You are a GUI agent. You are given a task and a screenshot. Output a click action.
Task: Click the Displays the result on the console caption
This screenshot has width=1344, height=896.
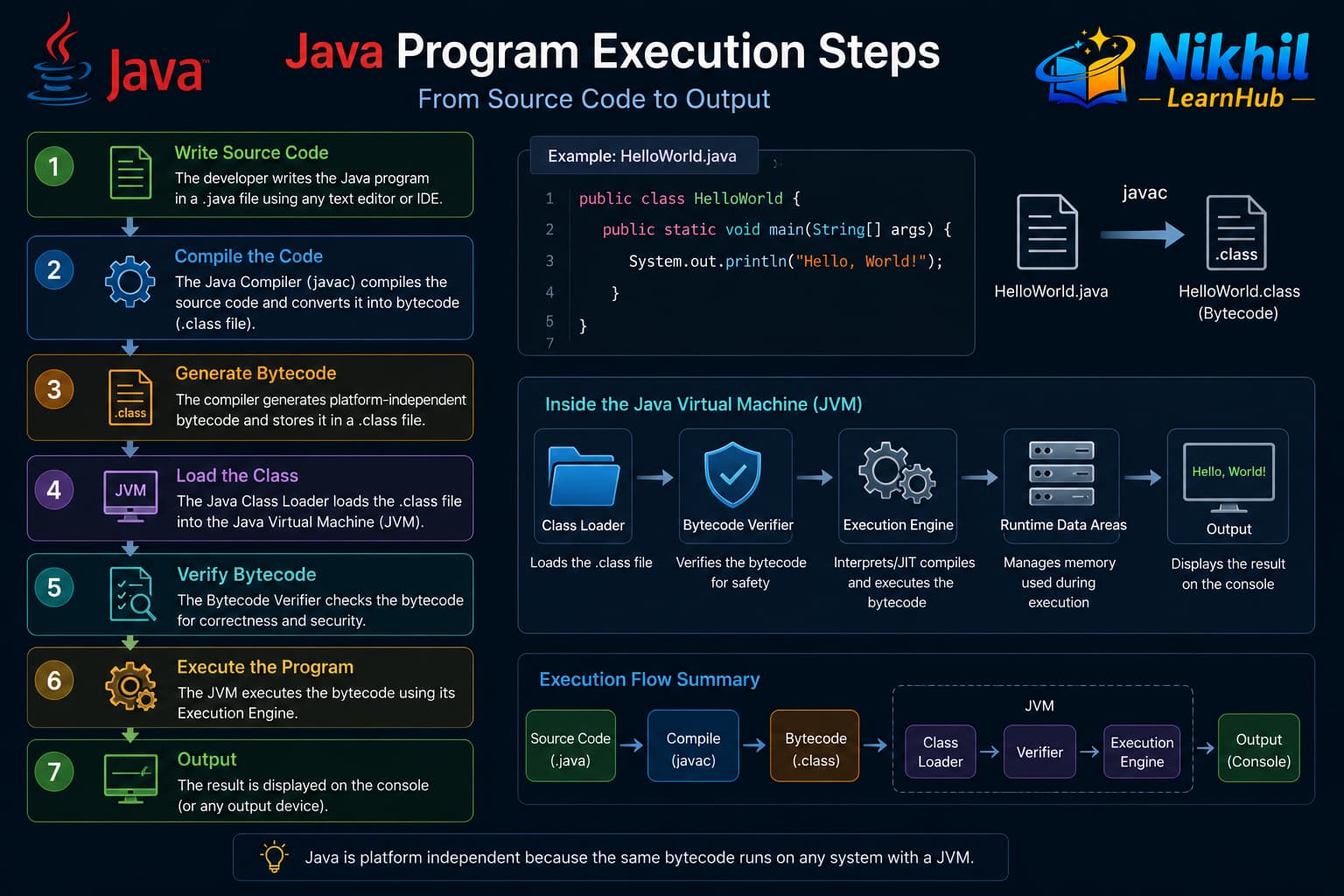[1228, 574]
